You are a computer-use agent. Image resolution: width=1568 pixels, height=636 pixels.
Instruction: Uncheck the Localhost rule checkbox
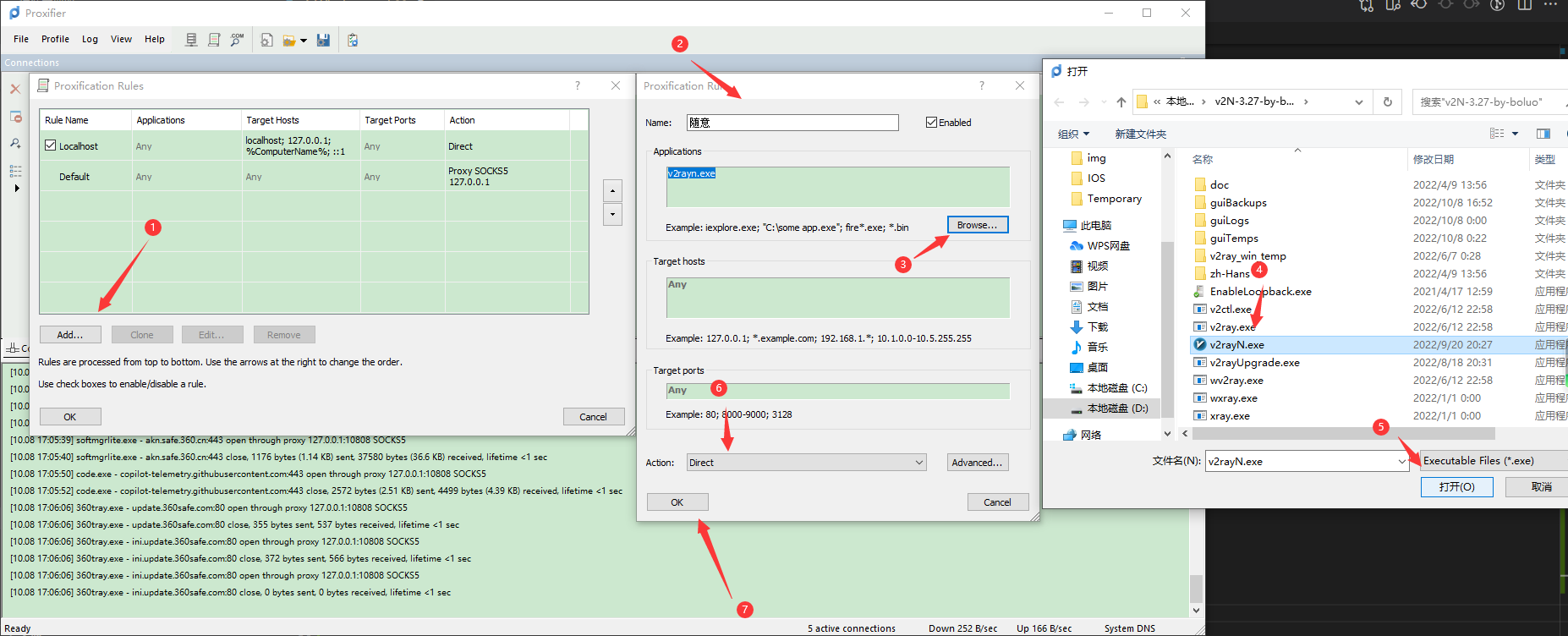click(51, 145)
